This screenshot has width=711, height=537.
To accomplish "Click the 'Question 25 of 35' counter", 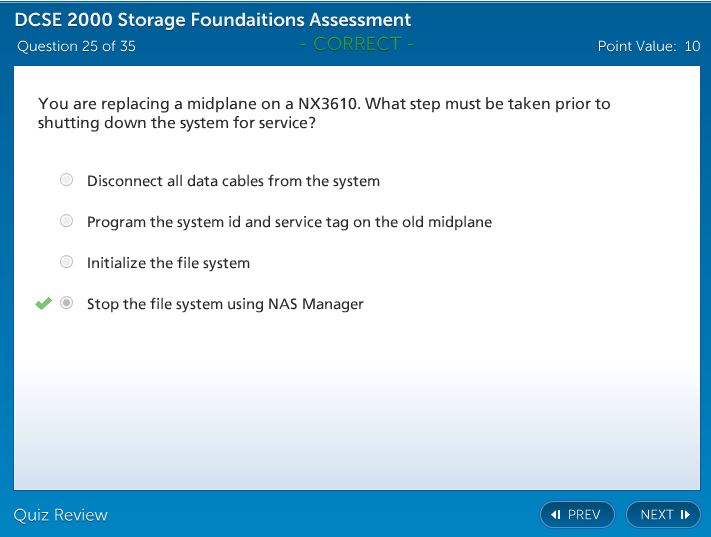I will [x=76, y=46].
